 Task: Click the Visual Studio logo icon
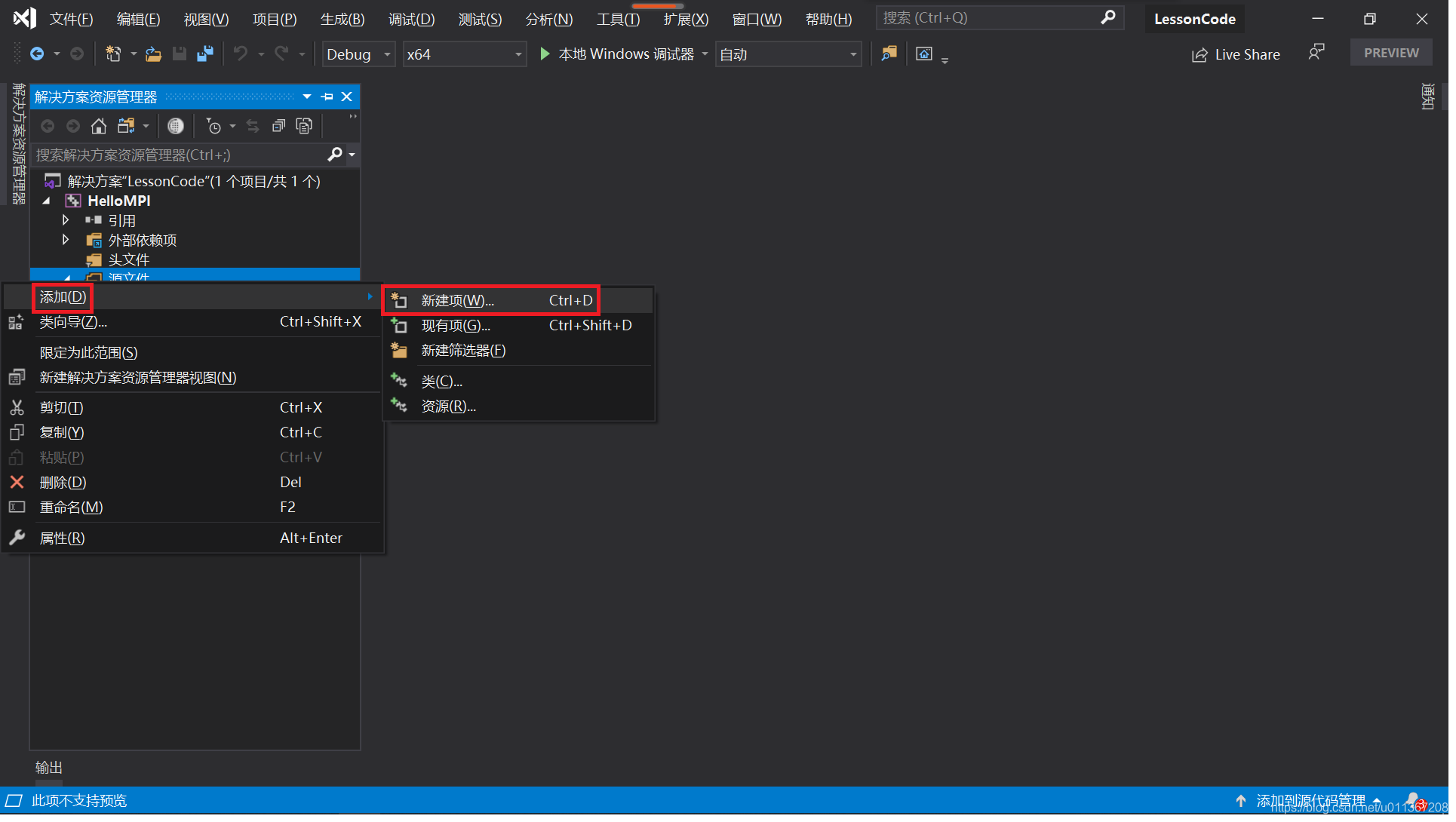24,18
